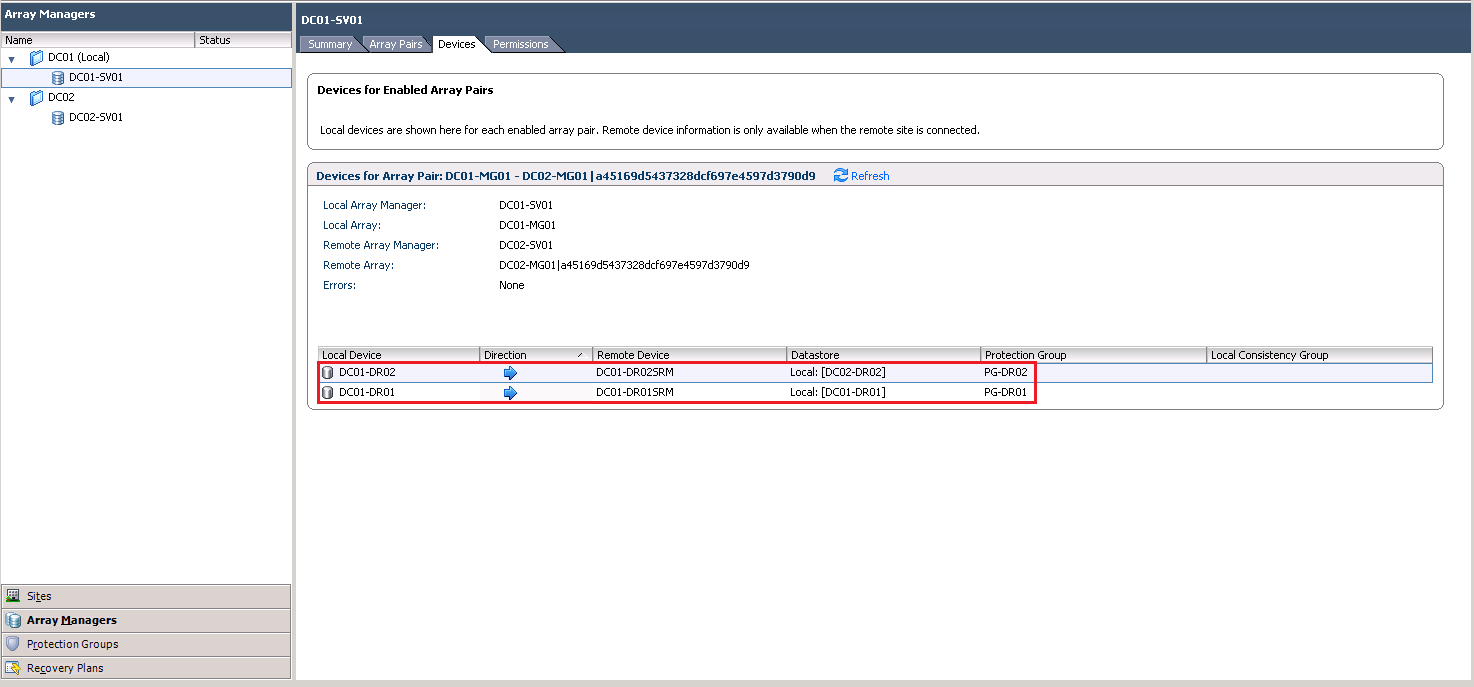Click the DC01-DR02 local device disk icon
Viewport: 1474px width, 687px height.
[x=328, y=372]
